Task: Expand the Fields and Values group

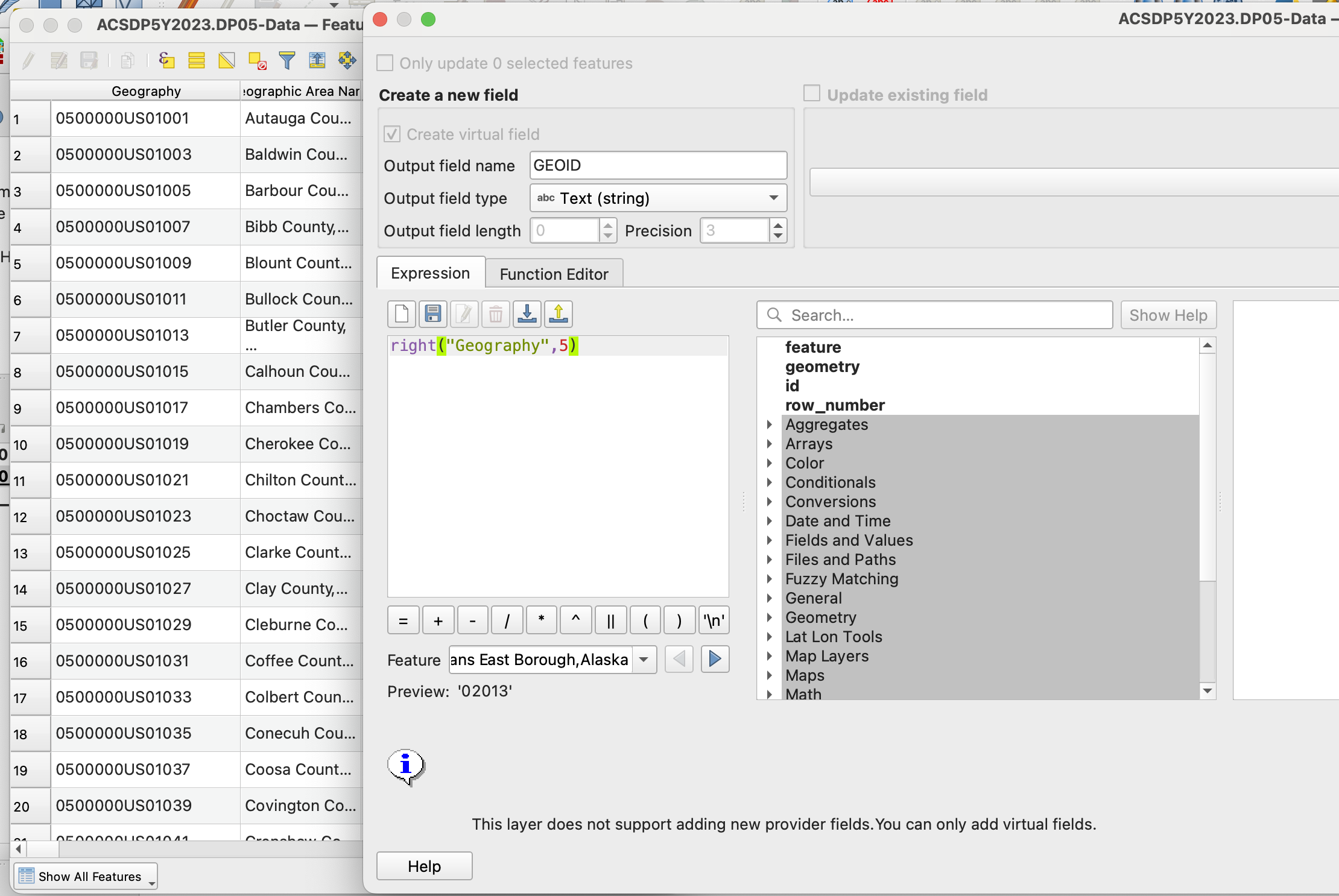Action: pos(770,540)
